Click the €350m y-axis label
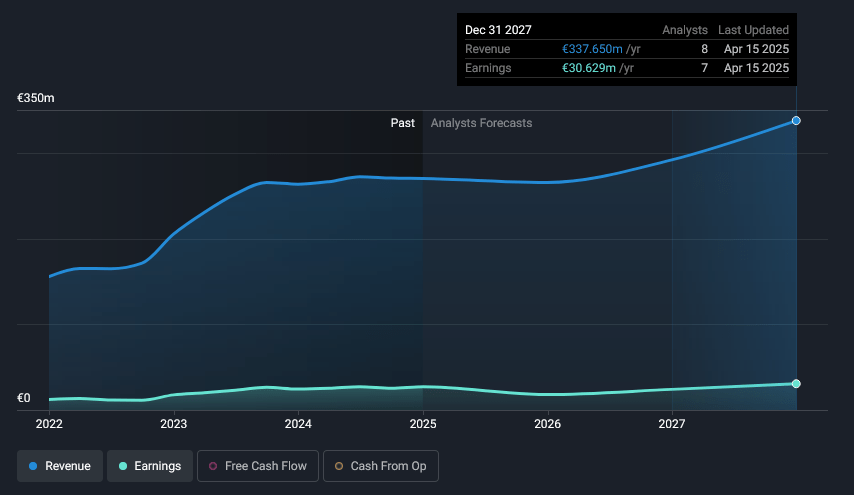The width and height of the screenshot is (854, 495). tap(35, 98)
